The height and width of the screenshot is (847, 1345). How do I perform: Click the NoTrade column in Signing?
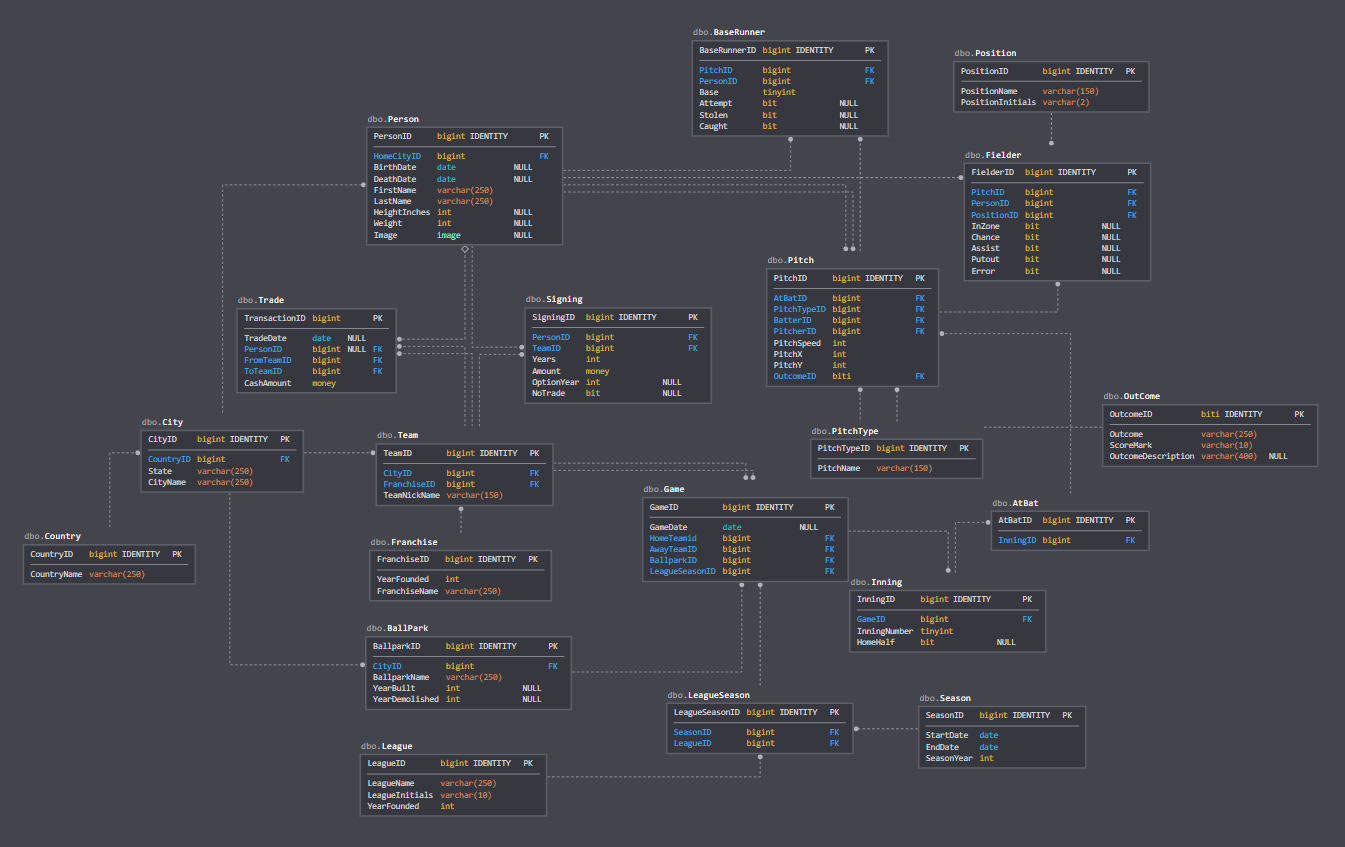click(x=618, y=393)
